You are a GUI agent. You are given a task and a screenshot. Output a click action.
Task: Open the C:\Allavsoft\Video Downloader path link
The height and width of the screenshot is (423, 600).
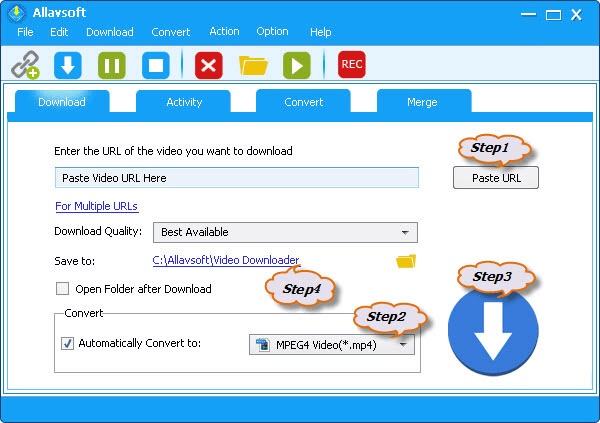[226, 260]
